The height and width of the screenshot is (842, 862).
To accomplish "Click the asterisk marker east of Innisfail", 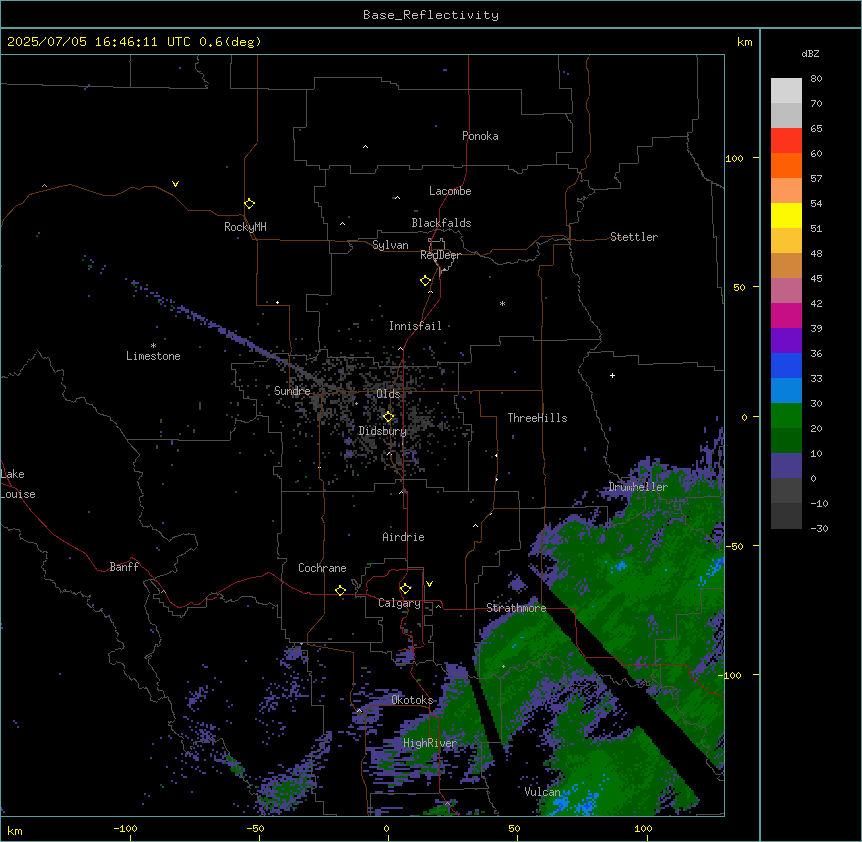I will click(x=502, y=303).
